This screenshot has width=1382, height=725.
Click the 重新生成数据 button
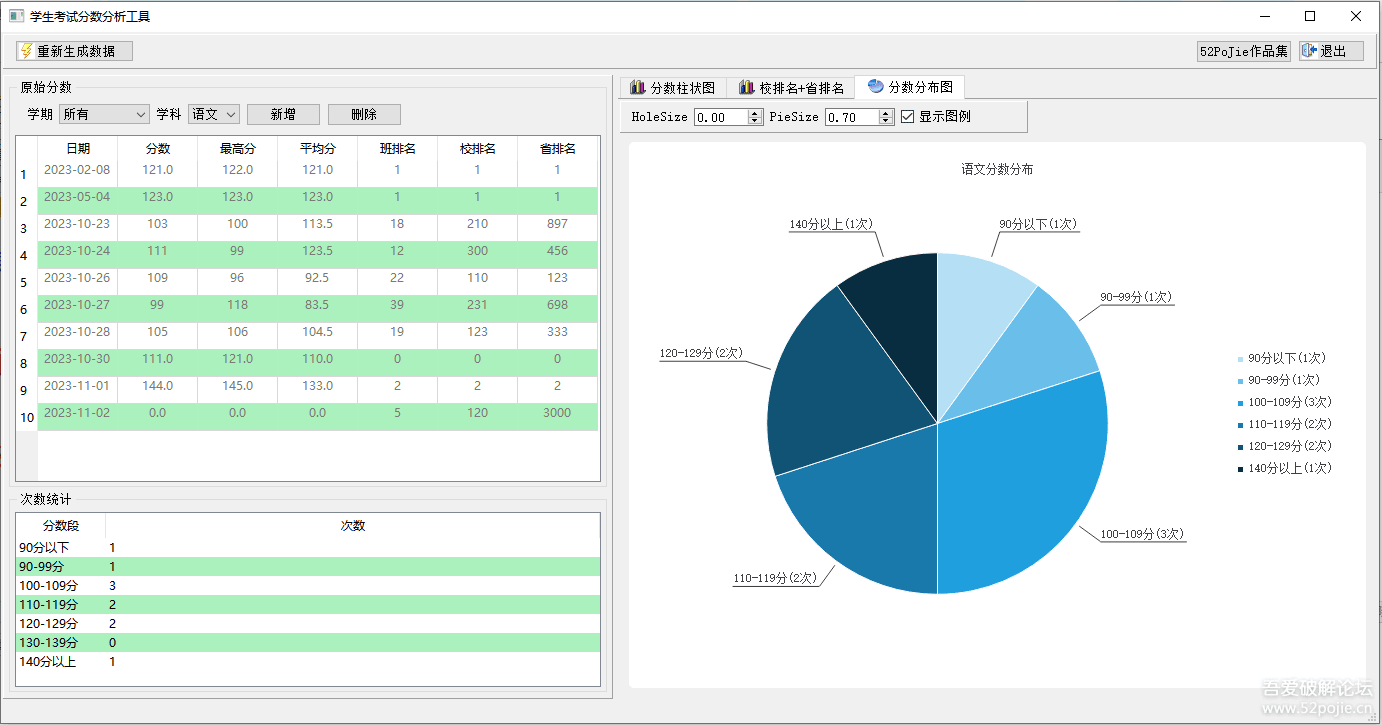74,51
